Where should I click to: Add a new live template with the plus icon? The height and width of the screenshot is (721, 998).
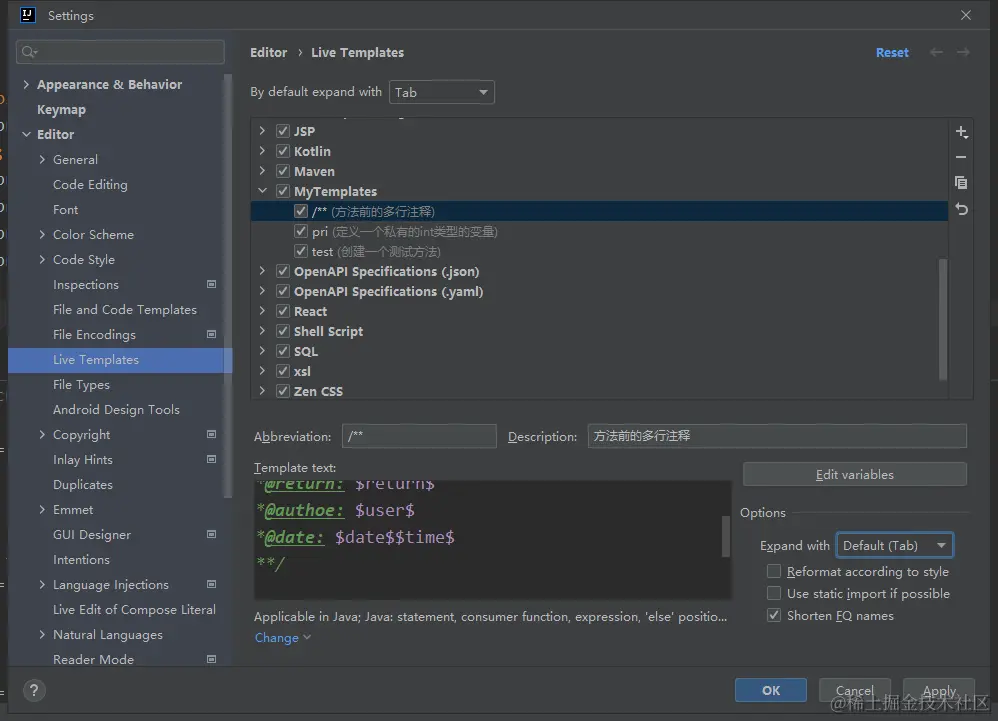click(961, 132)
